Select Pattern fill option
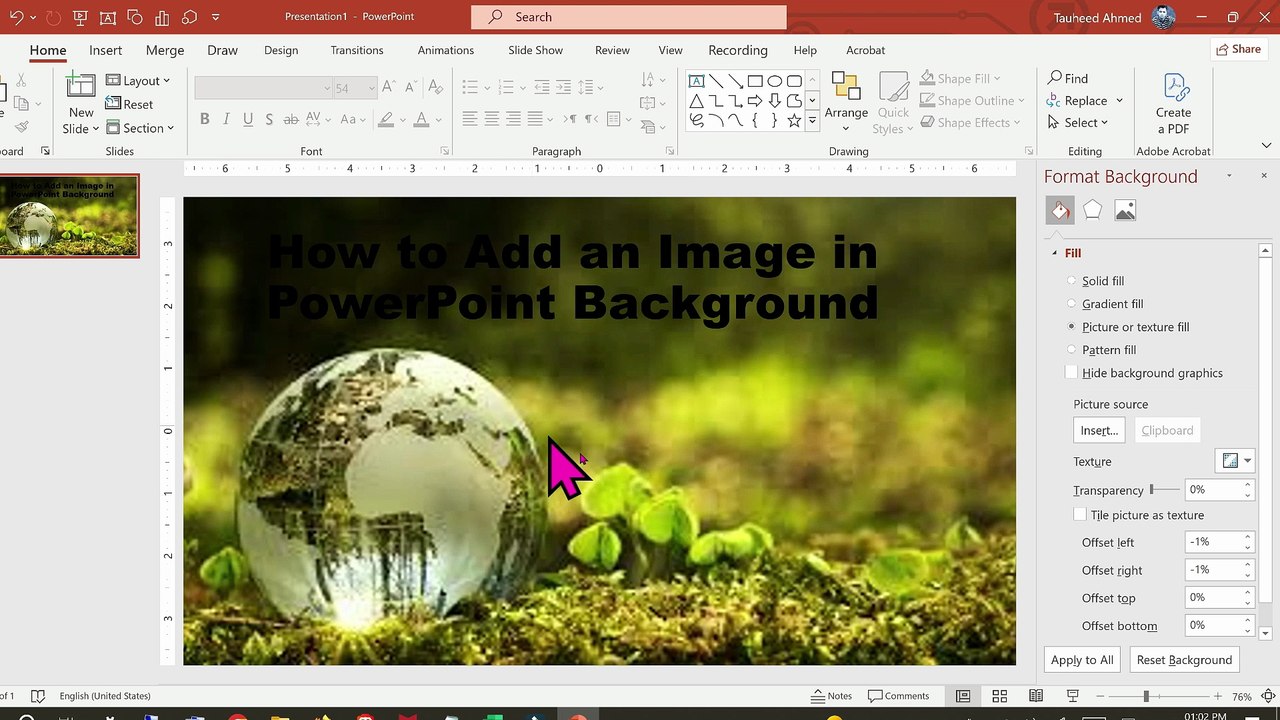Screen dimensions: 1280x720 (1072, 350)
